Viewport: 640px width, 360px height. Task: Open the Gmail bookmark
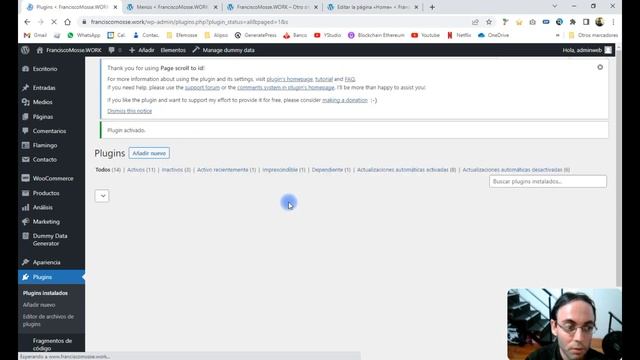click(x=36, y=36)
